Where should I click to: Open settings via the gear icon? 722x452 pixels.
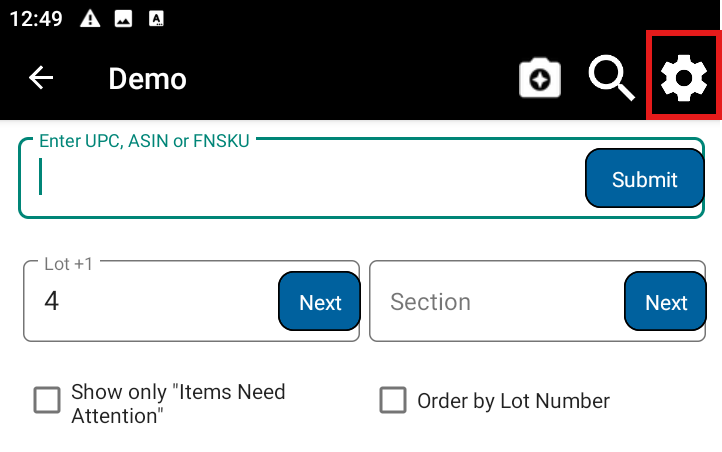[x=684, y=79]
